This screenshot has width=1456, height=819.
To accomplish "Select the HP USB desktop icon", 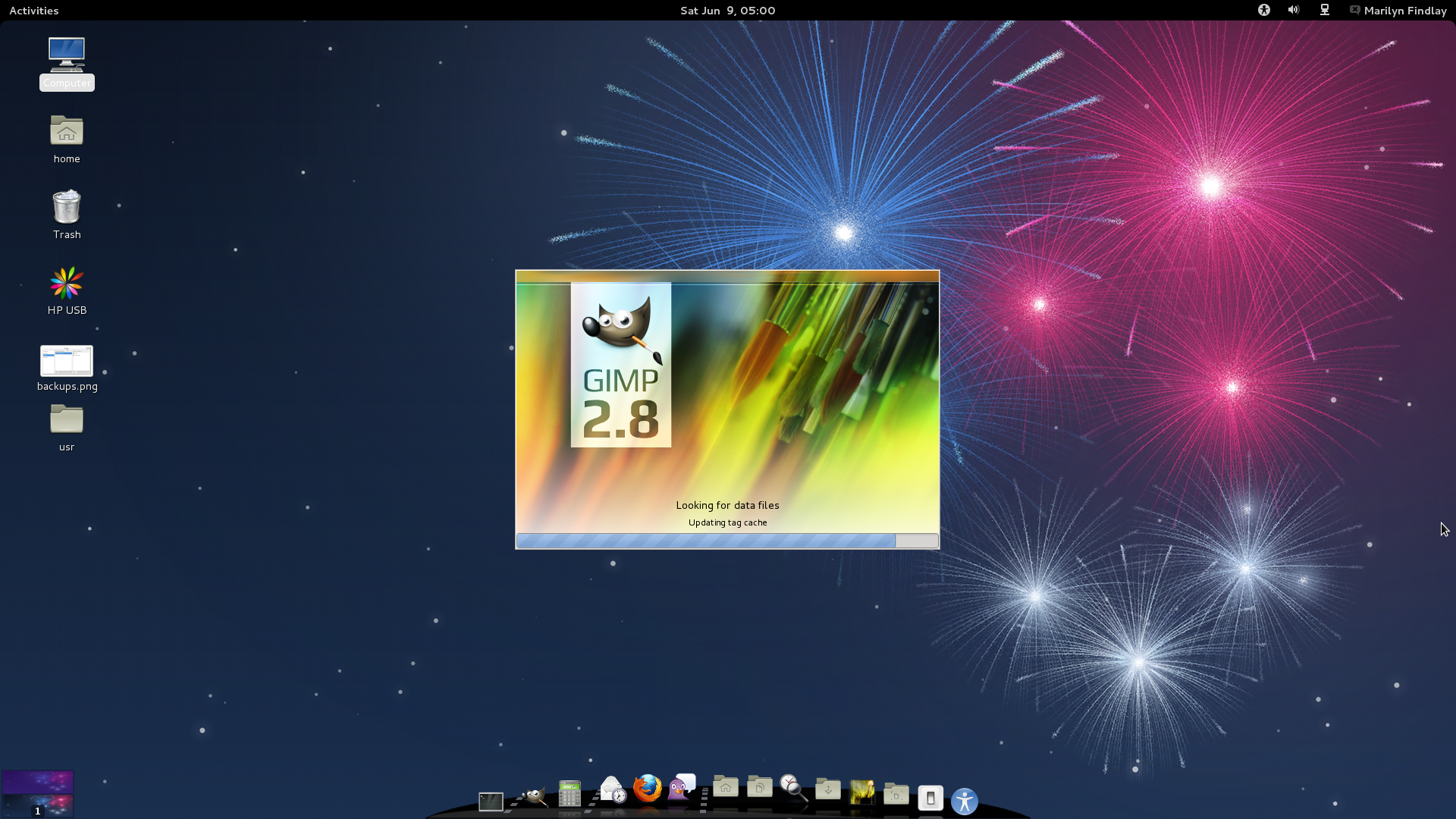I will coord(67,291).
